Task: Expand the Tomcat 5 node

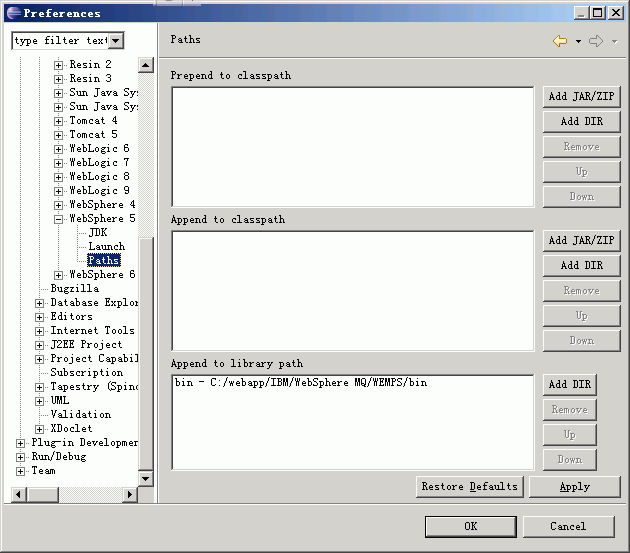Action: 59,135
